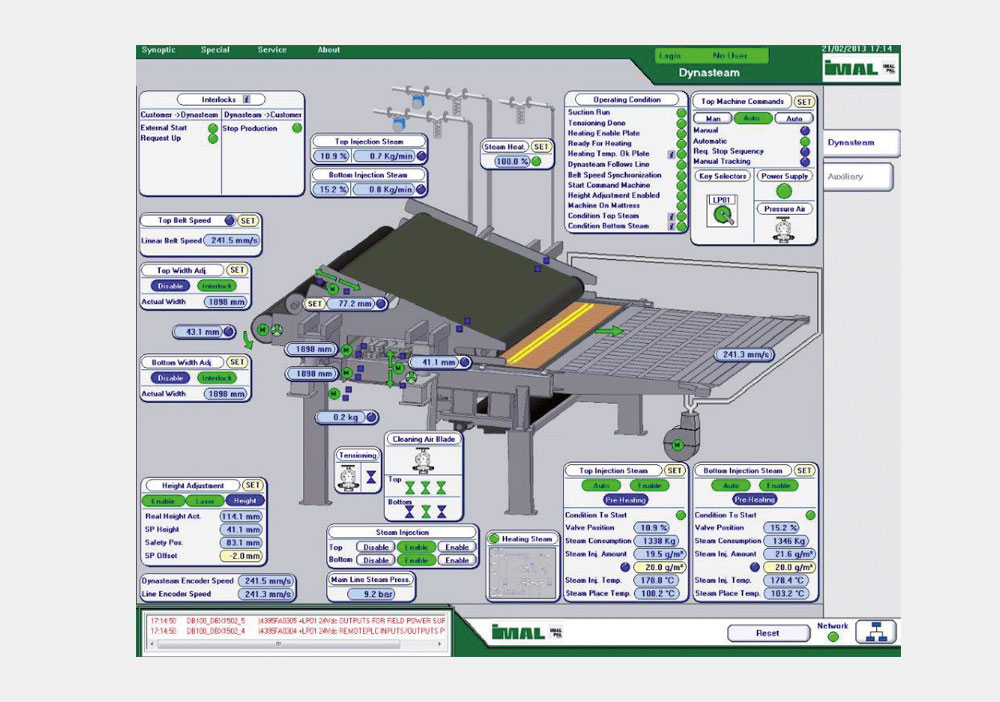Screen dimensions: 1000x702
Task: Click the Cleaning Air Blade gauge icon
Action: pos(421,460)
